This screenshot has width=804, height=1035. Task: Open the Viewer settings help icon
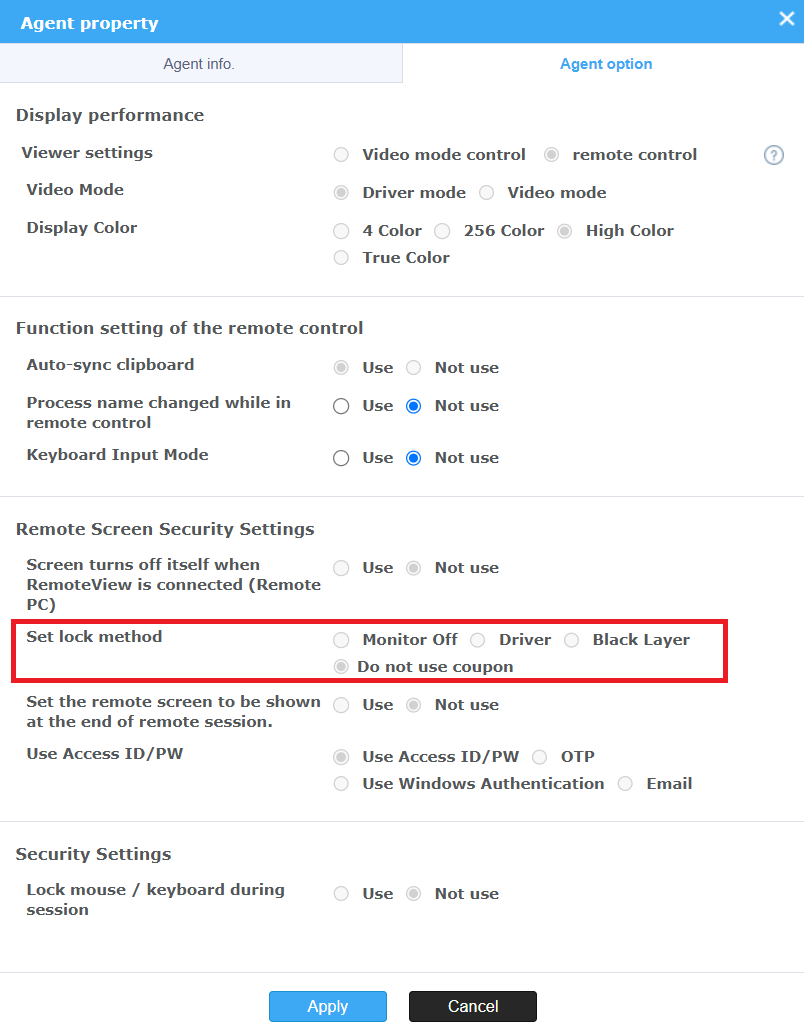pyautogui.click(x=774, y=155)
